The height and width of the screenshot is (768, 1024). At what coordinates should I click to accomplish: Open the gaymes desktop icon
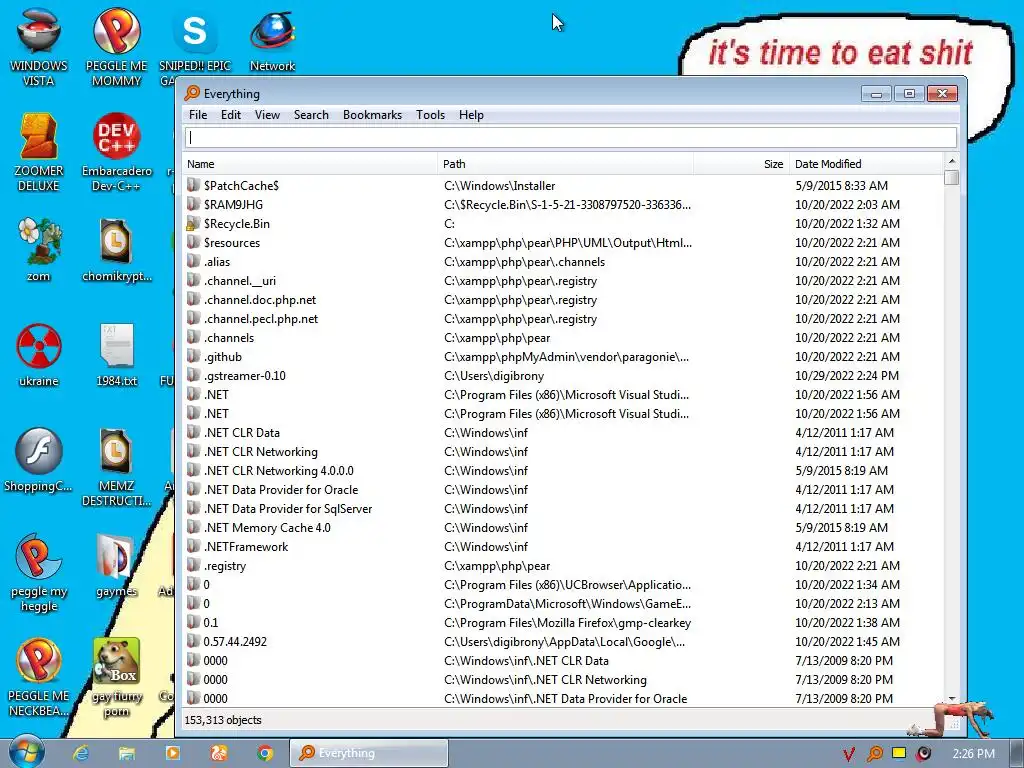point(116,566)
